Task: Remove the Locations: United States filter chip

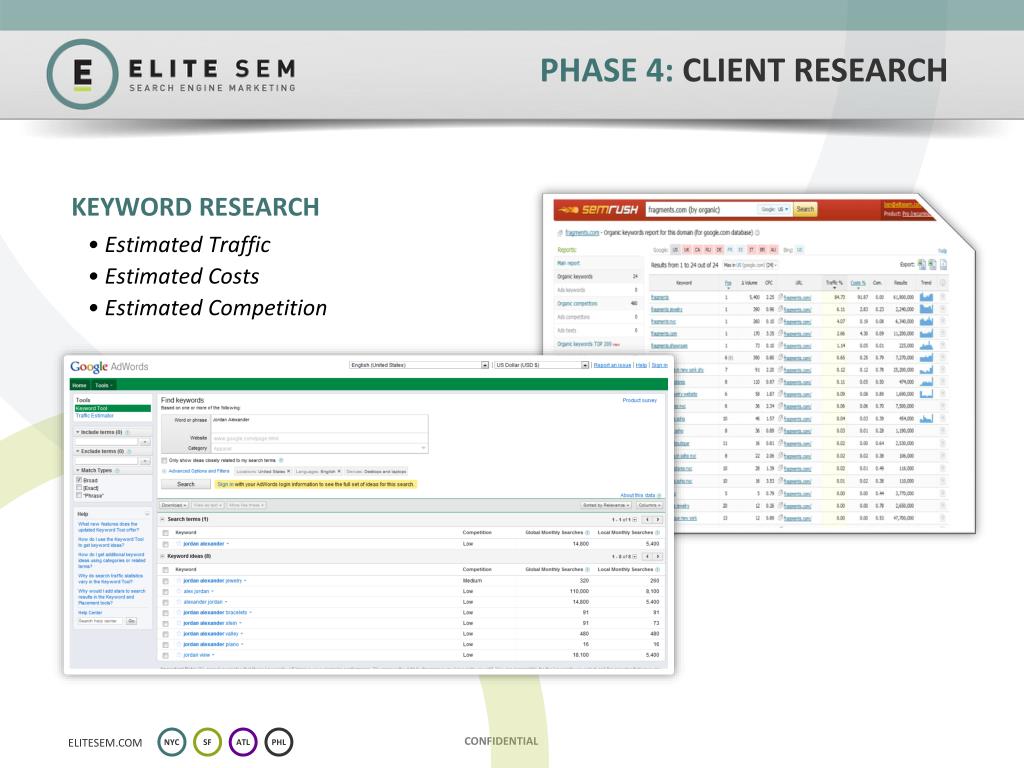Action: (x=289, y=471)
